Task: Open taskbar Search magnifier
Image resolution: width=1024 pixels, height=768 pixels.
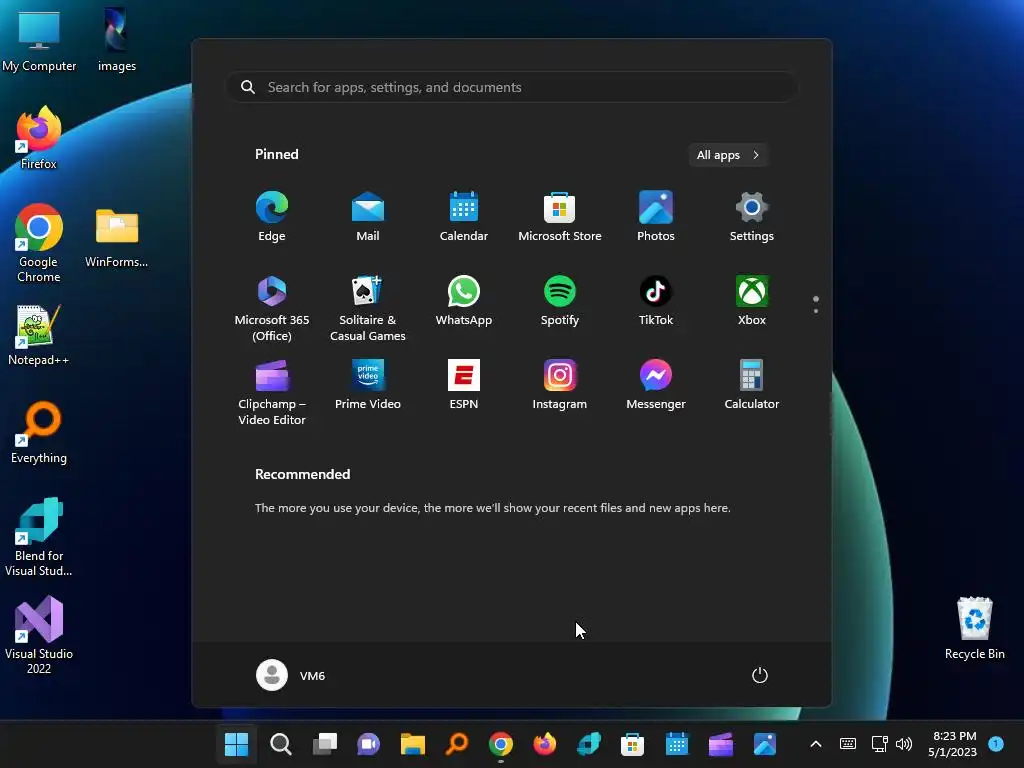Action: (x=281, y=744)
